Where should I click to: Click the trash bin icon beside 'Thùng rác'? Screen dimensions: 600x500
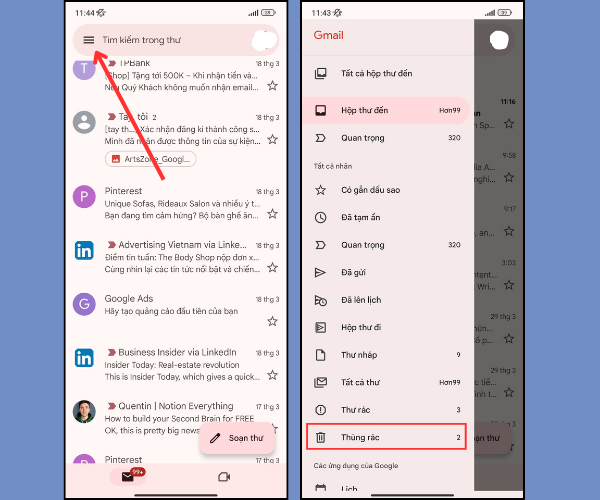[x=320, y=437]
